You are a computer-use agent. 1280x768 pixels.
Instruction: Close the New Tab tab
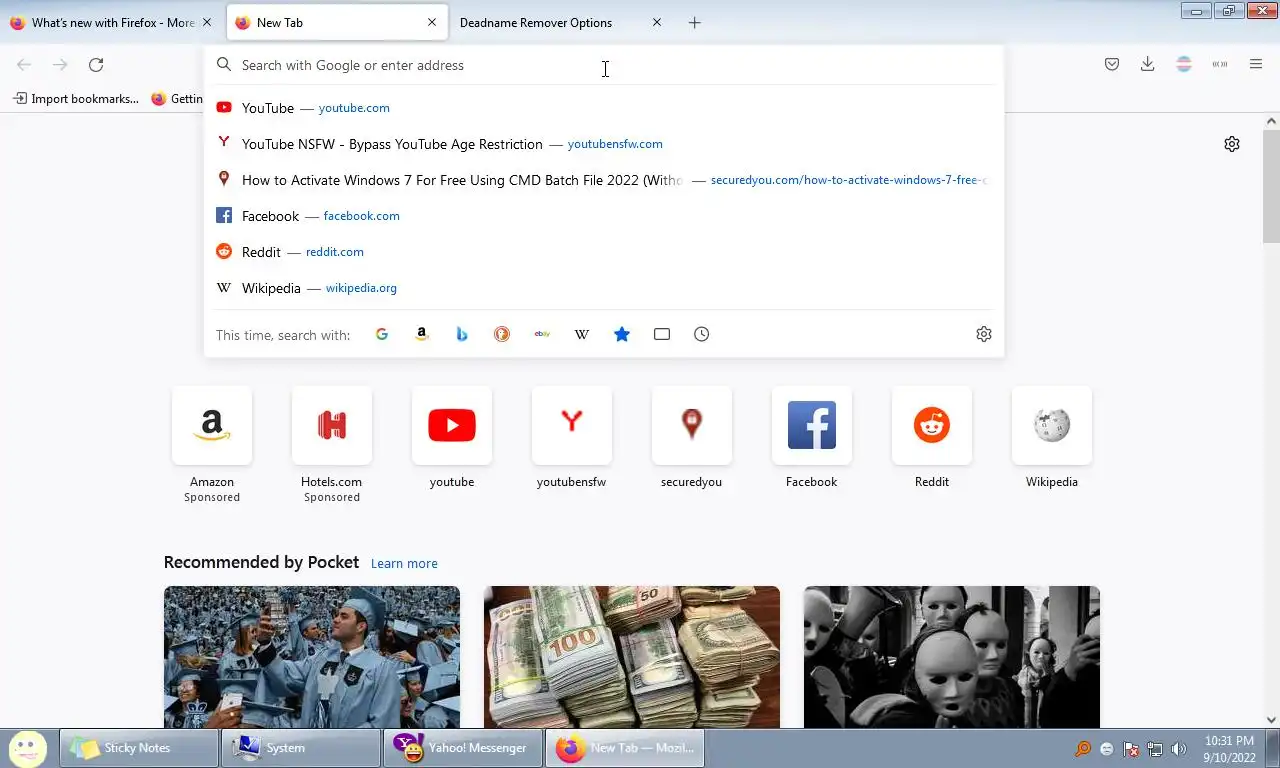tap(432, 22)
